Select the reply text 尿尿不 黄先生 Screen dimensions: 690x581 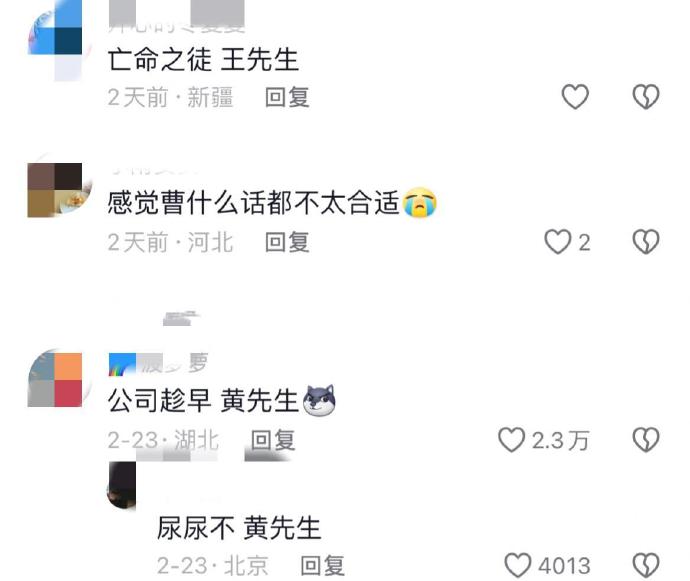pyautogui.click(x=239, y=528)
